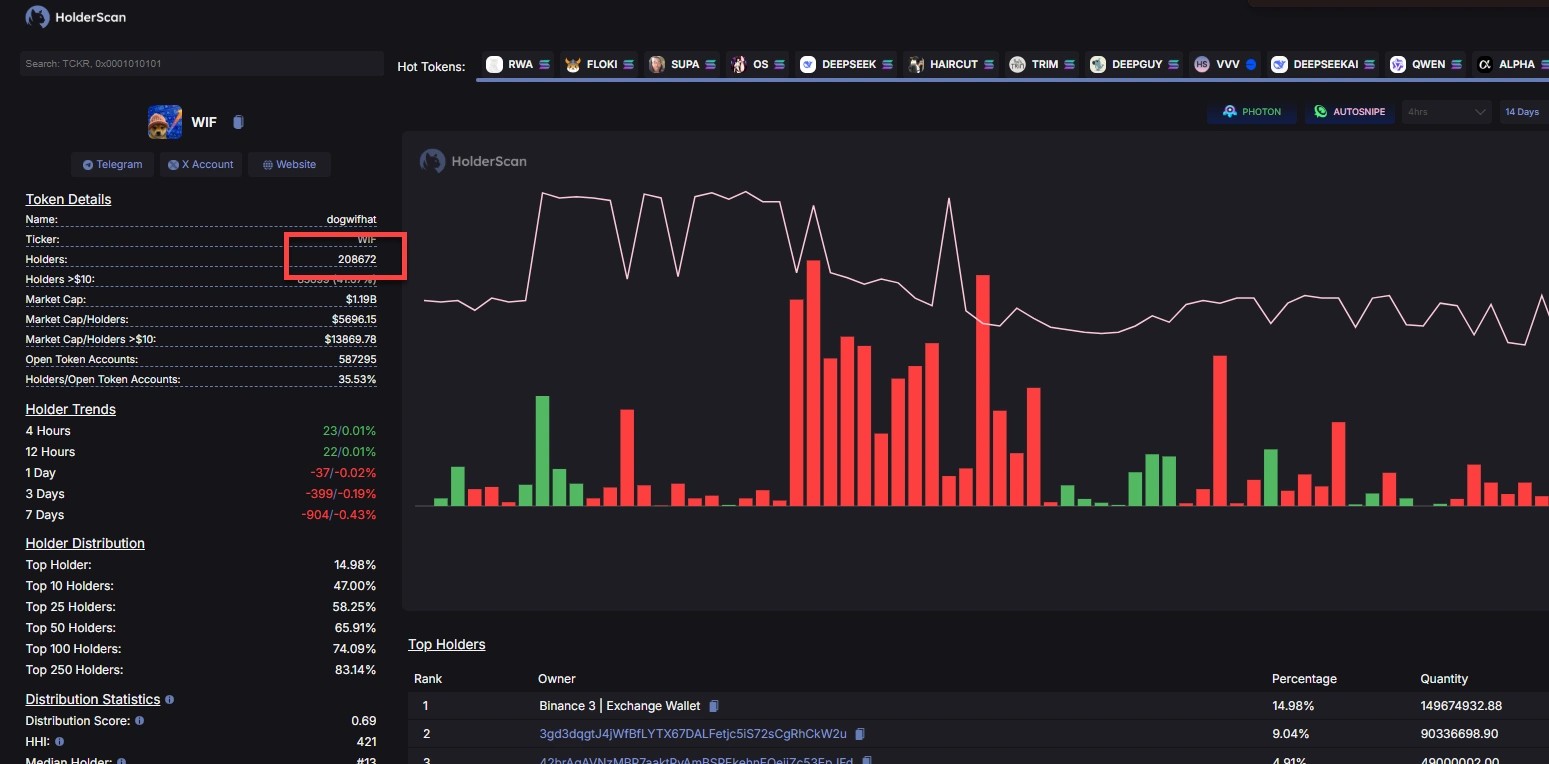This screenshot has height=764, width=1549.
Task: Select the FLOKI hot token
Action: tap(600, 64)
